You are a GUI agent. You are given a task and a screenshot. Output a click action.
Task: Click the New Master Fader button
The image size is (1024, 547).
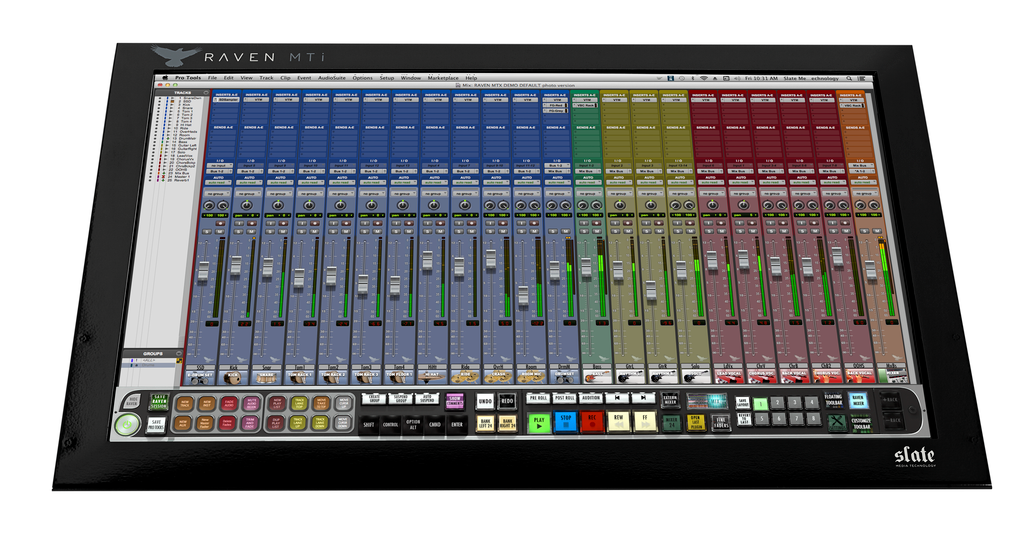(204, 423)
